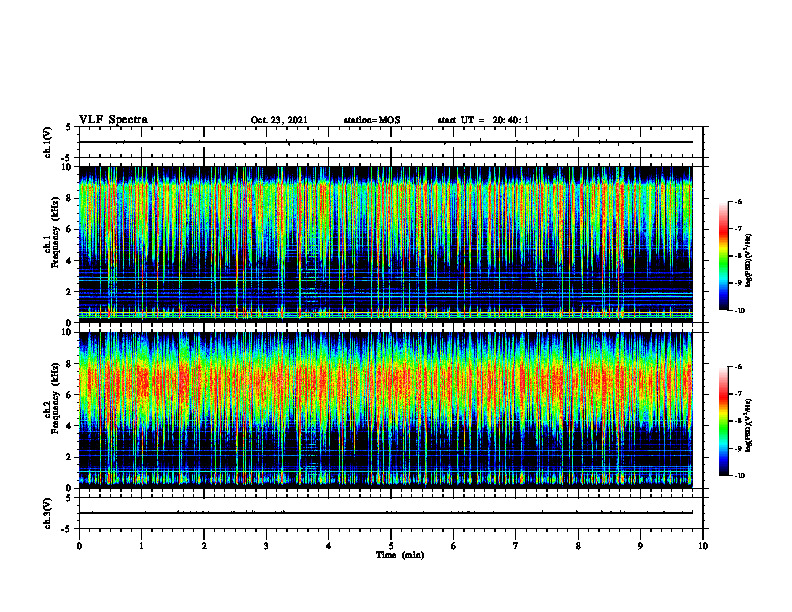Click the "Time (min)" x-axis title
Image resolution: width=792 pixels, height=612 pixels.
(x=400, y=555)
